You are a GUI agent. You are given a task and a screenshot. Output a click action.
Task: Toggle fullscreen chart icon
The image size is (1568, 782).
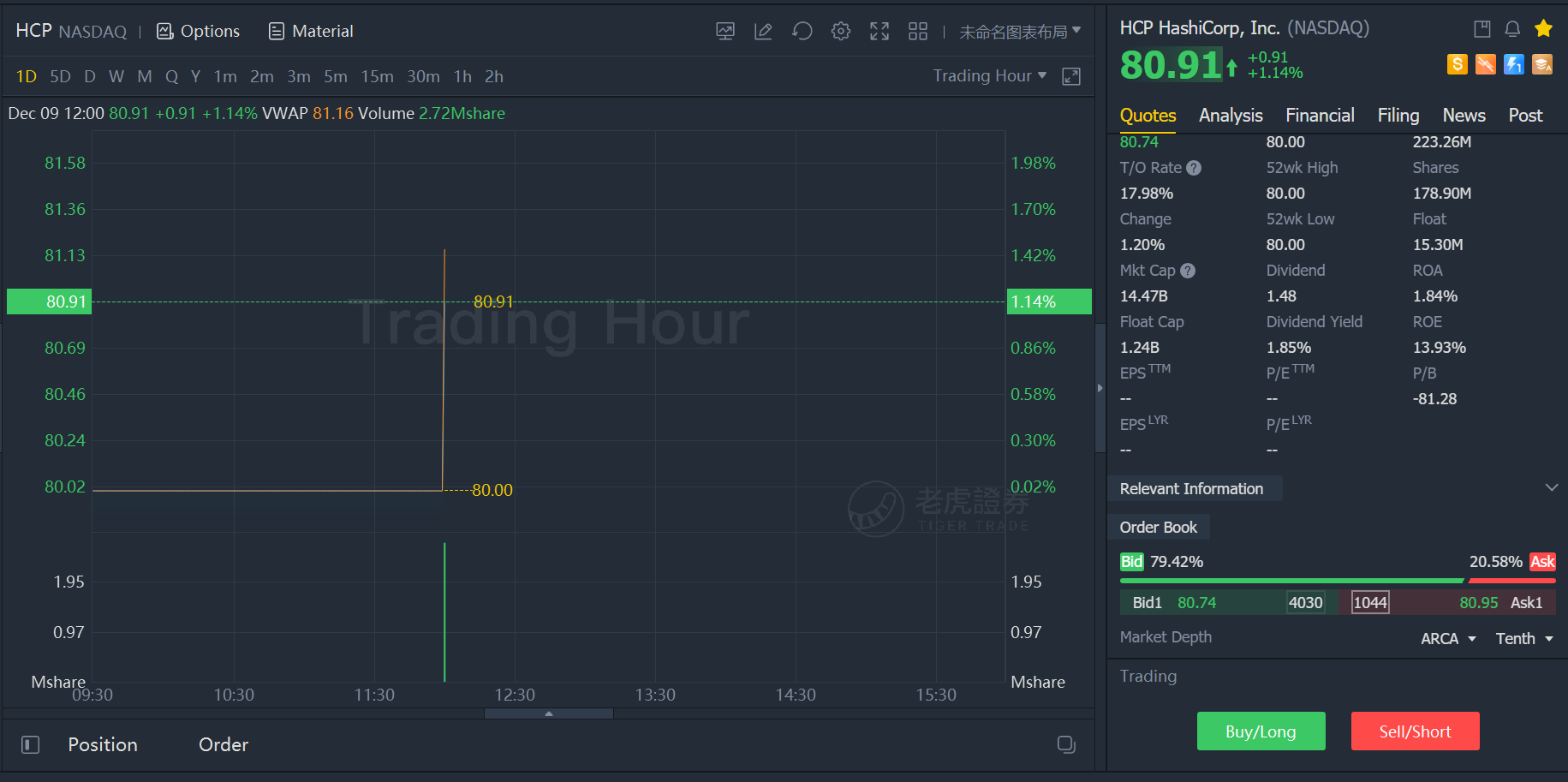879,32
